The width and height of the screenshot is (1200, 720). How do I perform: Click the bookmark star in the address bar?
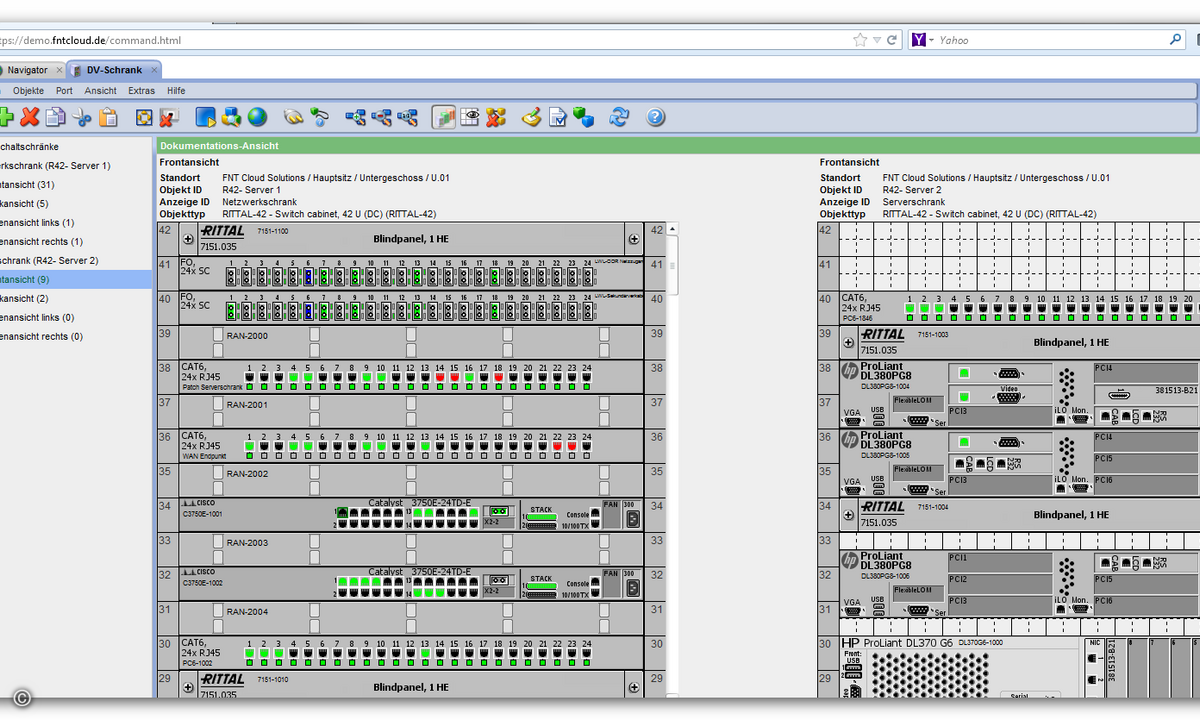click(860, 40)
